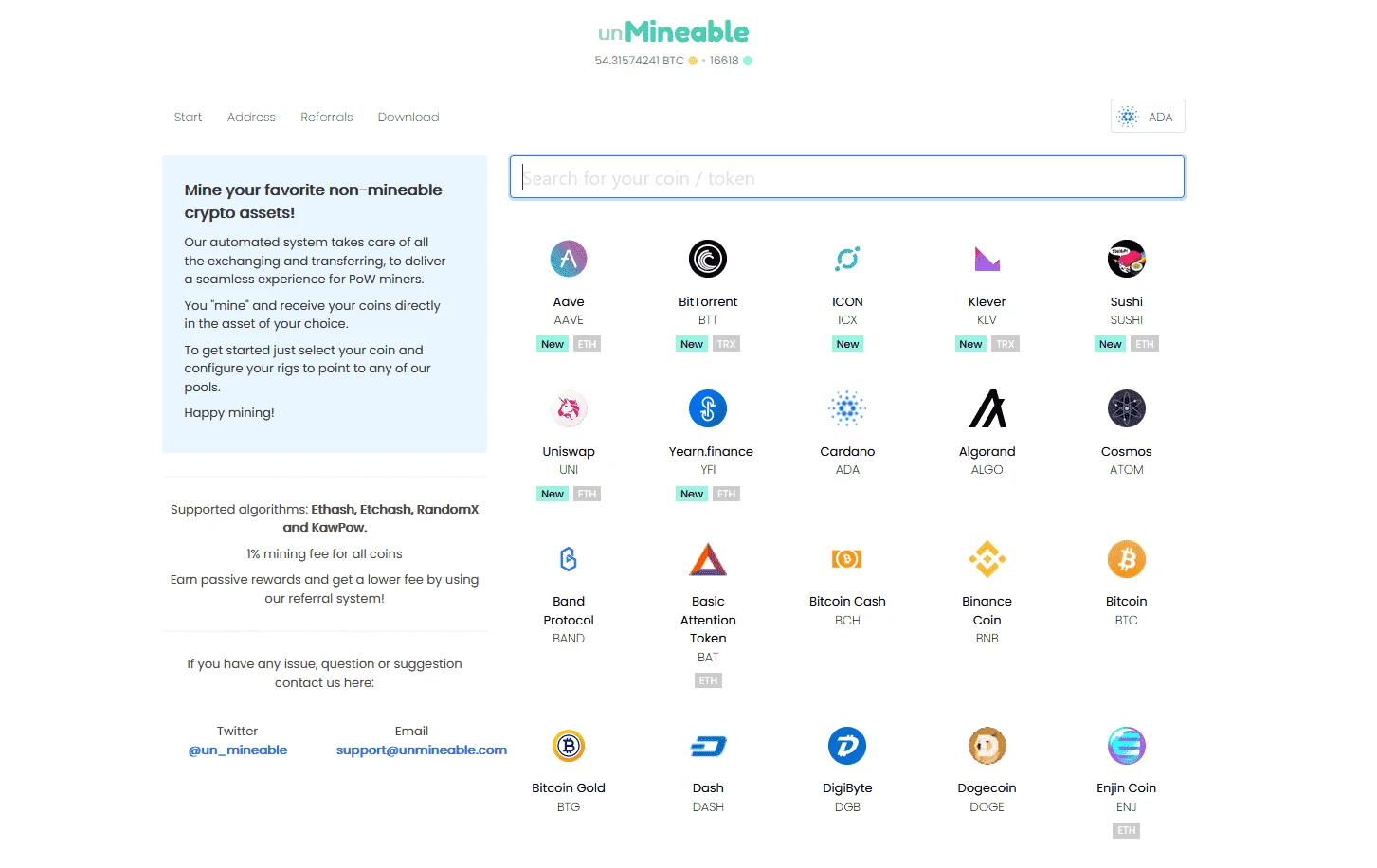The width and height of the screenshot is (1377, 868).
Task: Click the BCH ticker text
Action: (x=847, y=621)
